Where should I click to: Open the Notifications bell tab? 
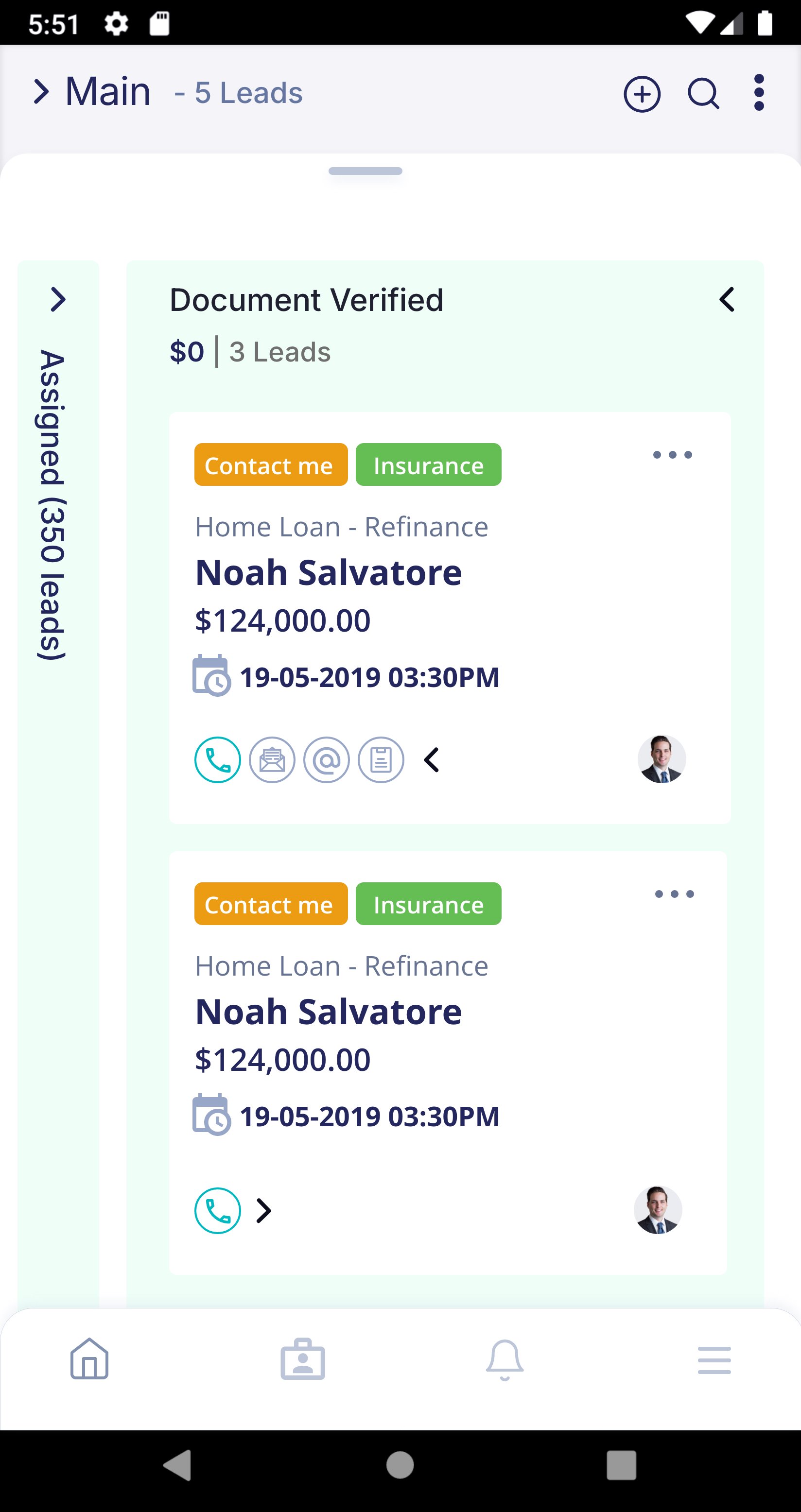tap(505, 1359)
